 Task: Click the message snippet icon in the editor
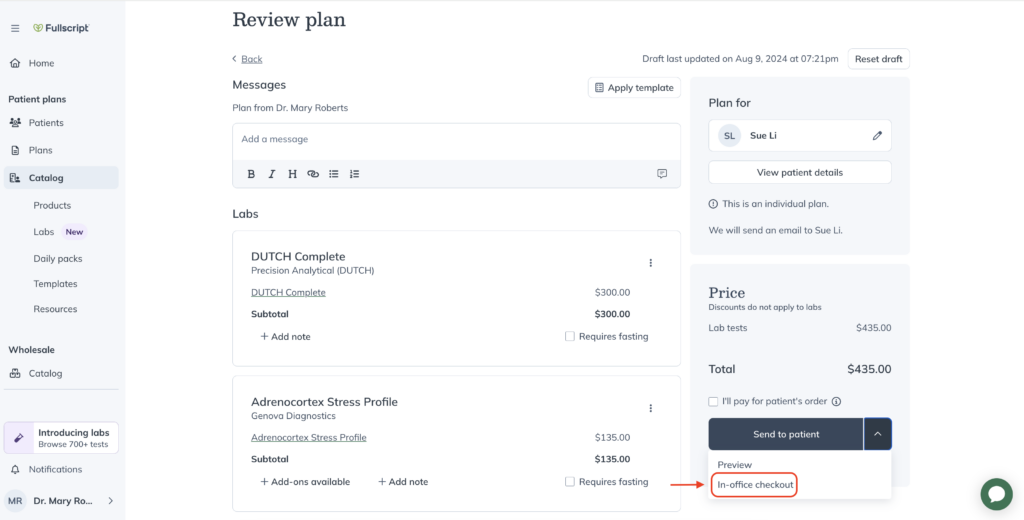click(x=662, y=174)
